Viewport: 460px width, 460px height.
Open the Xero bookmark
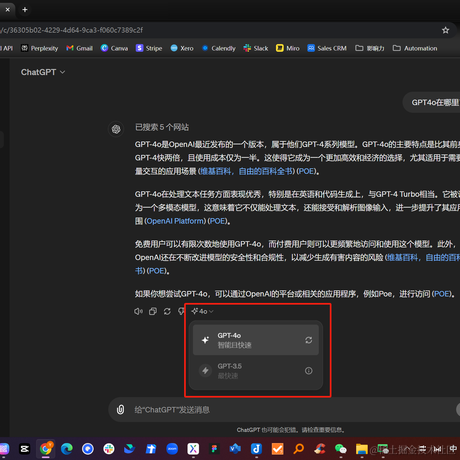point(182,48)
